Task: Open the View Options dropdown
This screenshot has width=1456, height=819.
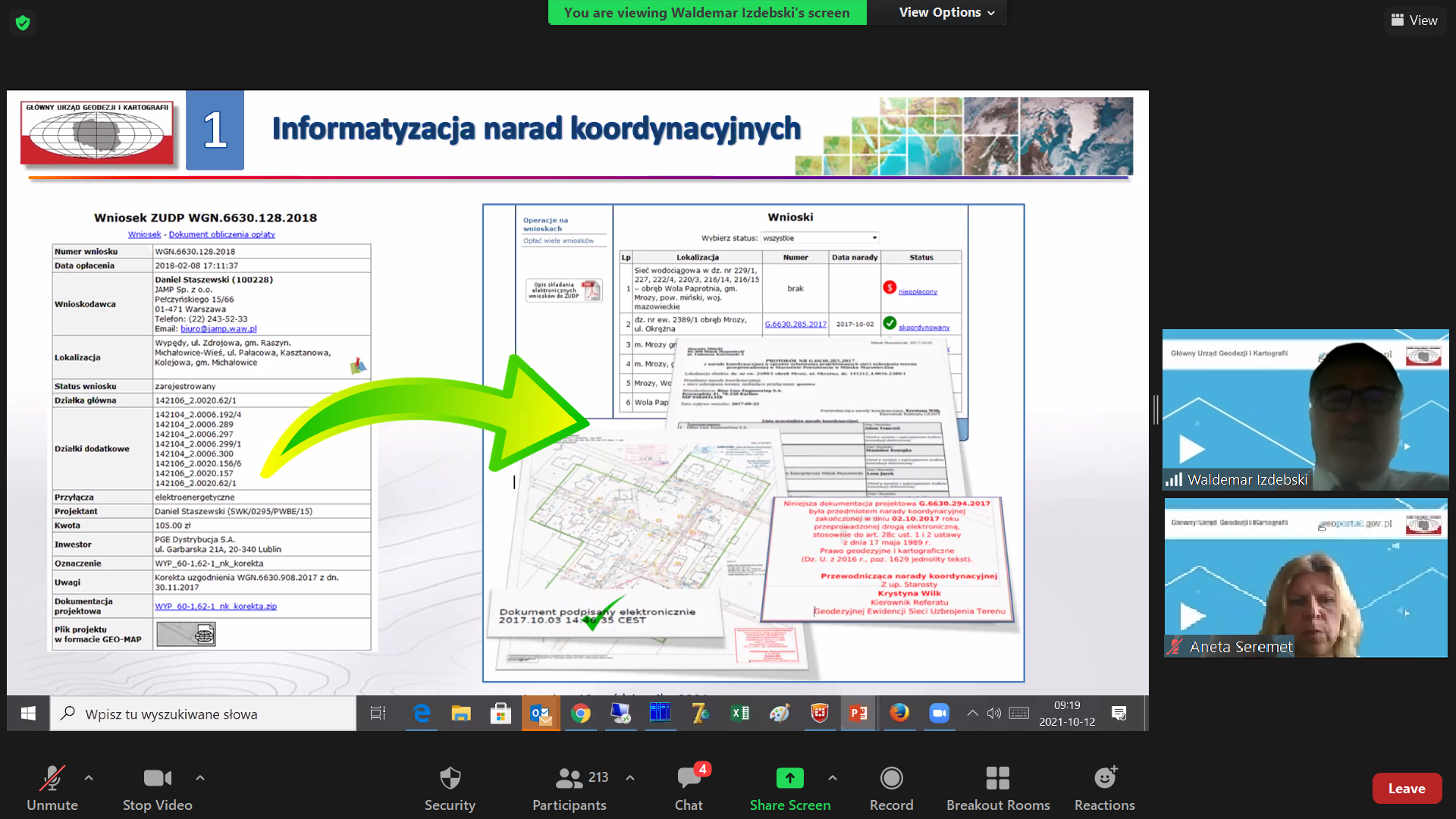Action: tap(946, 12)
